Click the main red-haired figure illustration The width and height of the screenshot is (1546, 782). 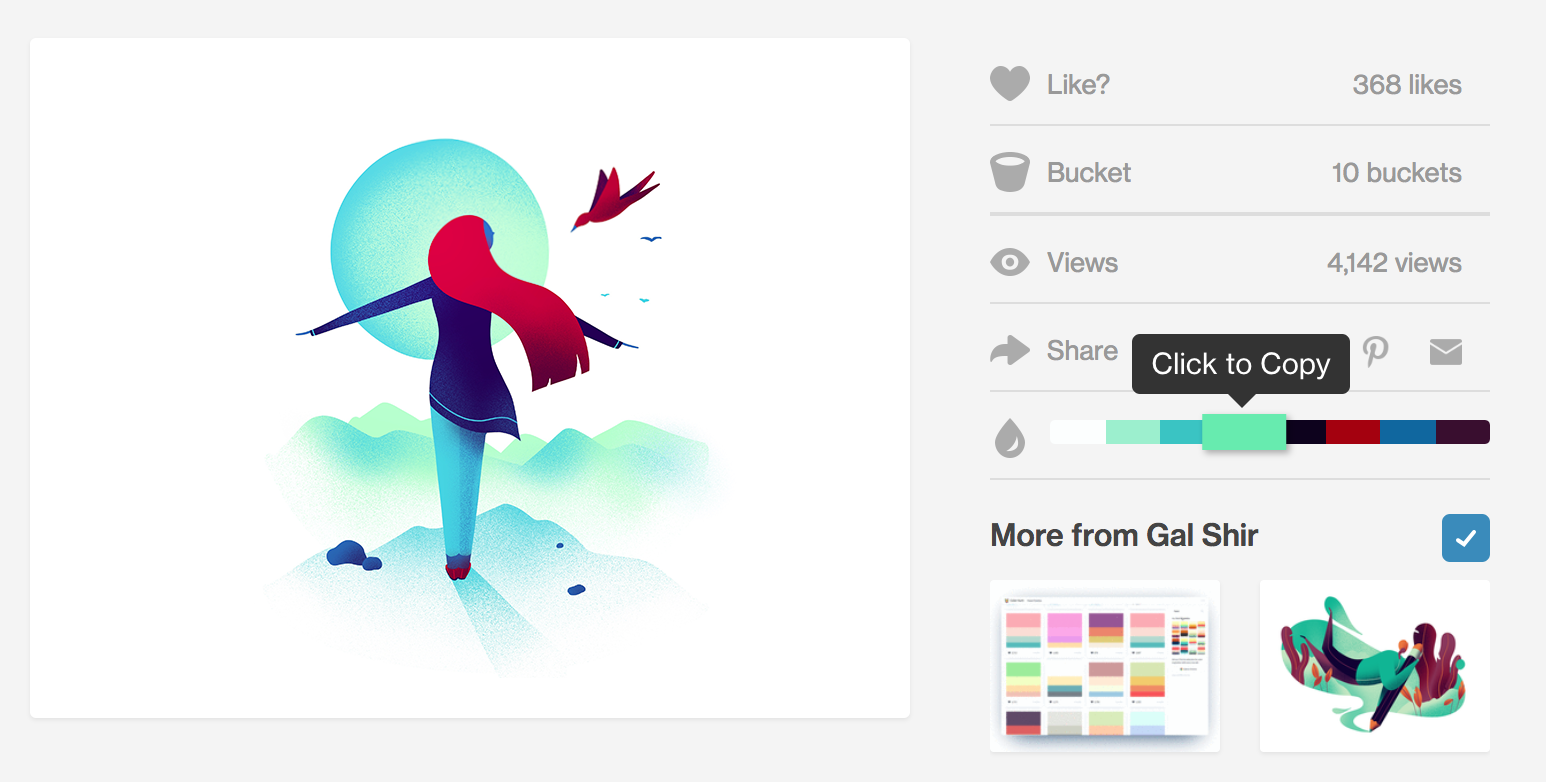tap(470, 377)
